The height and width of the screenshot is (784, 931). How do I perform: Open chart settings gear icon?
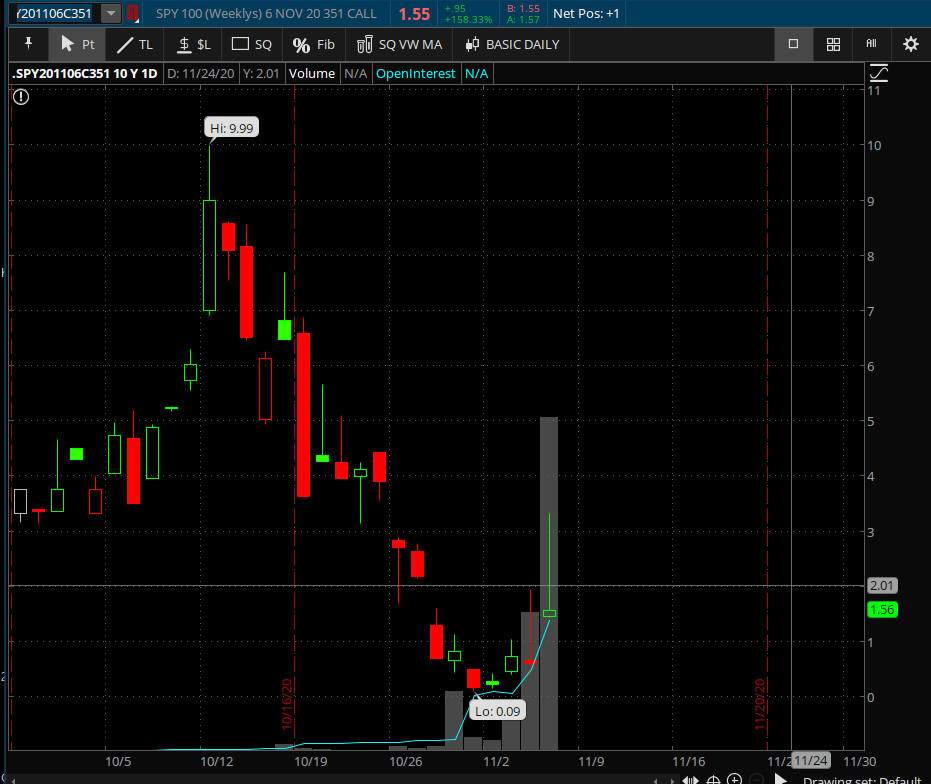[910, 44]
